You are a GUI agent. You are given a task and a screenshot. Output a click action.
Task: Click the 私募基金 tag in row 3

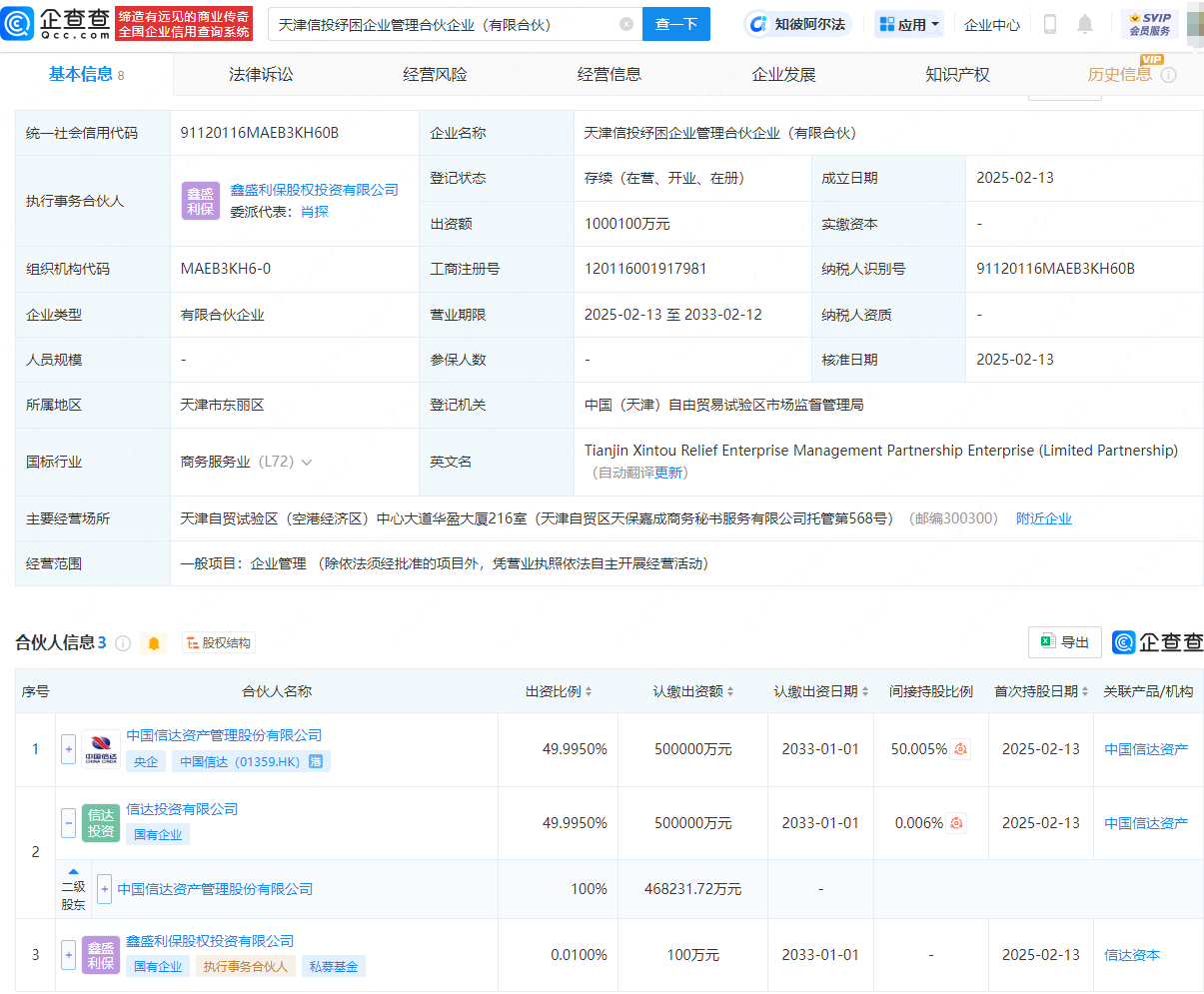(334, 966)
